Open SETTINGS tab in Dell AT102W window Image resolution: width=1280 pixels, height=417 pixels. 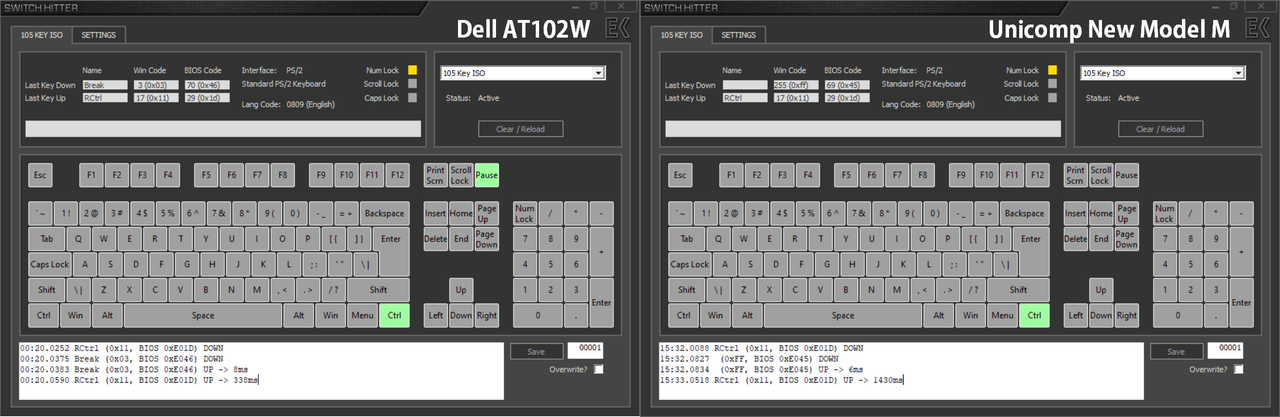(x=99, y=35)
